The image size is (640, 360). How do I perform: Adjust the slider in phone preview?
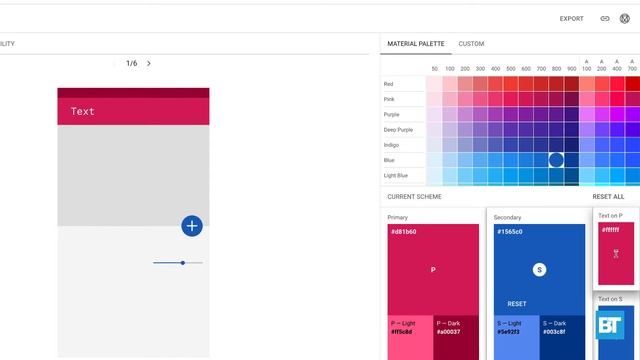tap(178, 263)
